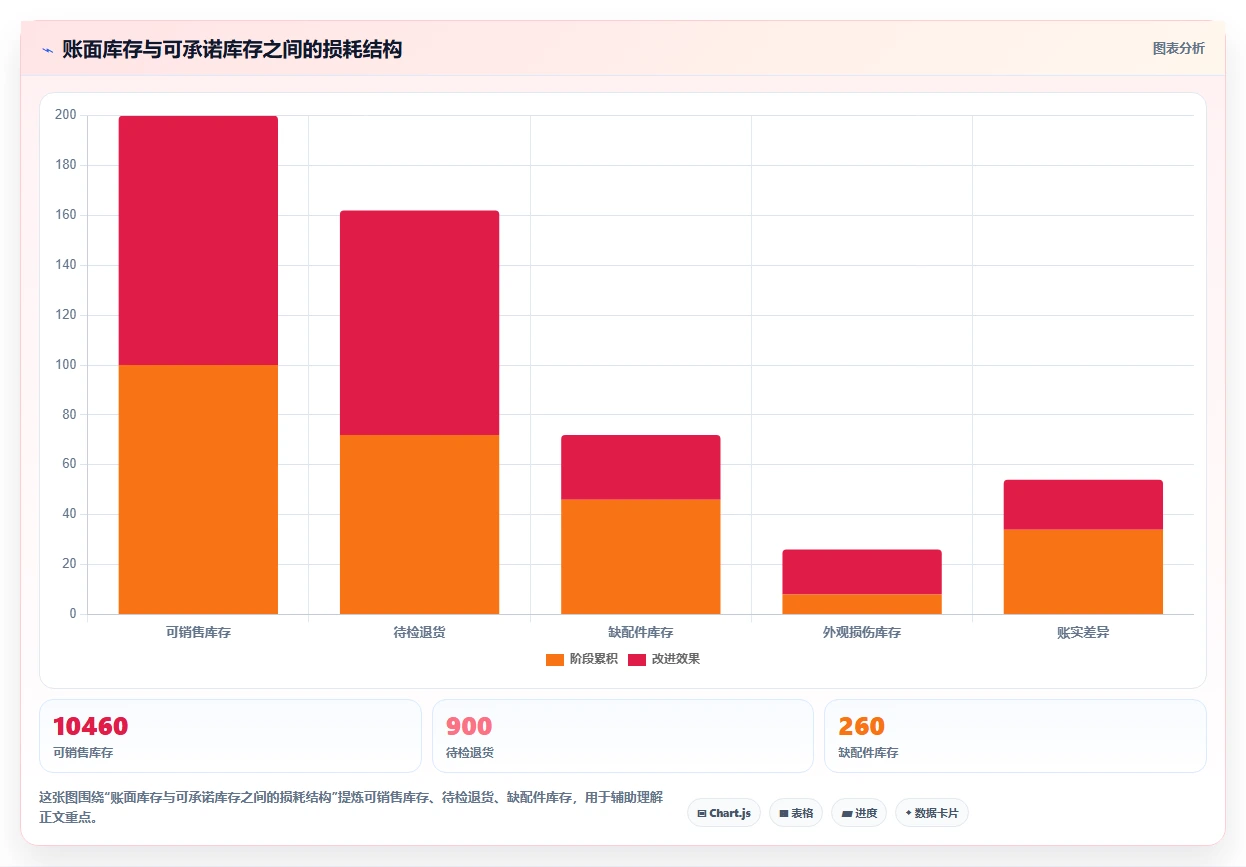1246x867 pixels.
Task: Click the lightning icon beside the chart title
Action: [47, 50]
